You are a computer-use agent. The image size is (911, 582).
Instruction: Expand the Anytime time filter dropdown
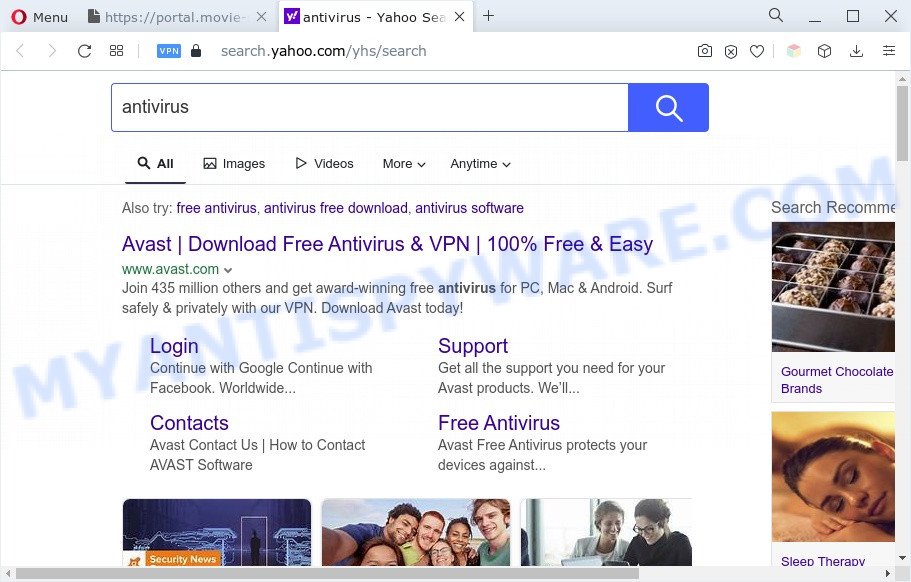click(x=480, y=164)
